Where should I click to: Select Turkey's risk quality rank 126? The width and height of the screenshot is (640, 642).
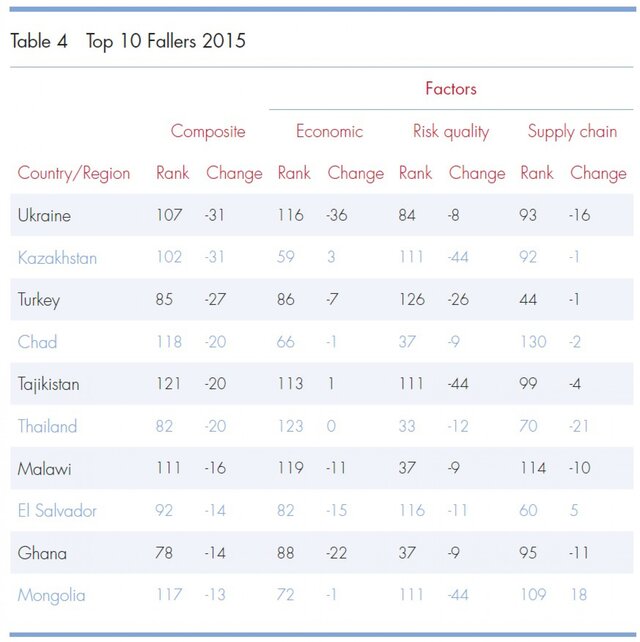(x=412, y=299)
